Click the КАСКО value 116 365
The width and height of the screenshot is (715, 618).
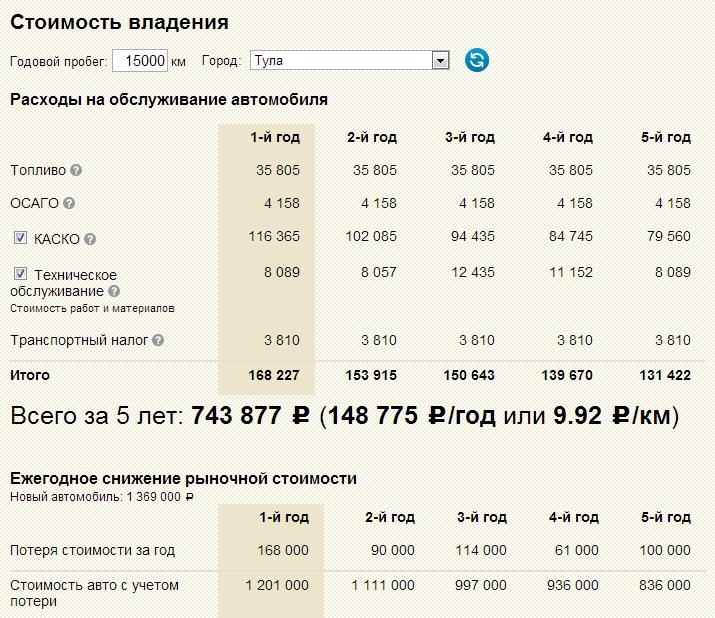point(274,236)
